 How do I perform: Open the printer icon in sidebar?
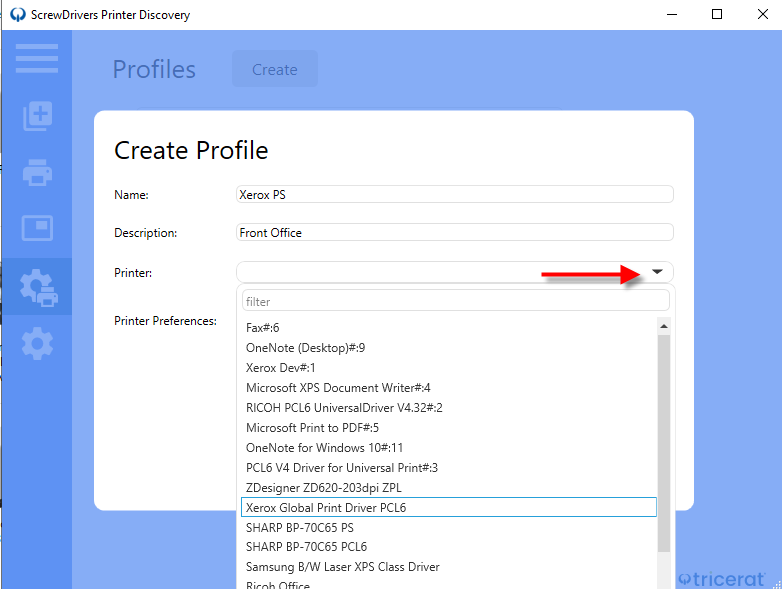pyautogui.click(x=37, y=173)
